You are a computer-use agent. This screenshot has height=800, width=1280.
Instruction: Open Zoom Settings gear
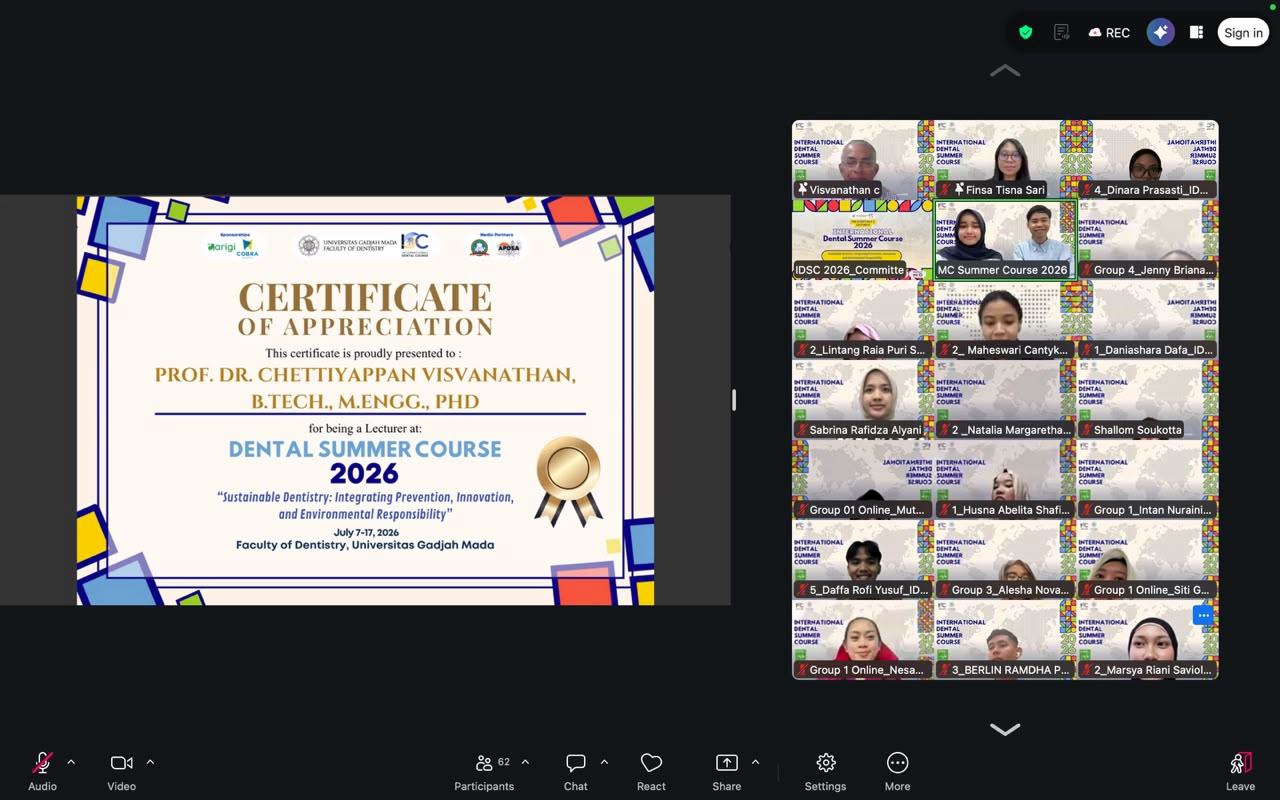826,772
